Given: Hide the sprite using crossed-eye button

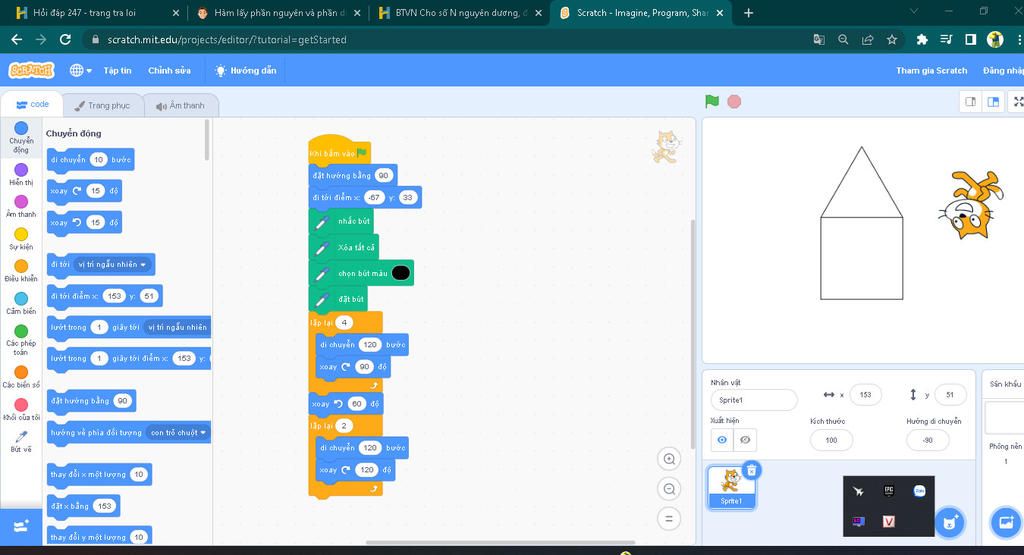Looking at the screenshot, I should click(744, 440).
